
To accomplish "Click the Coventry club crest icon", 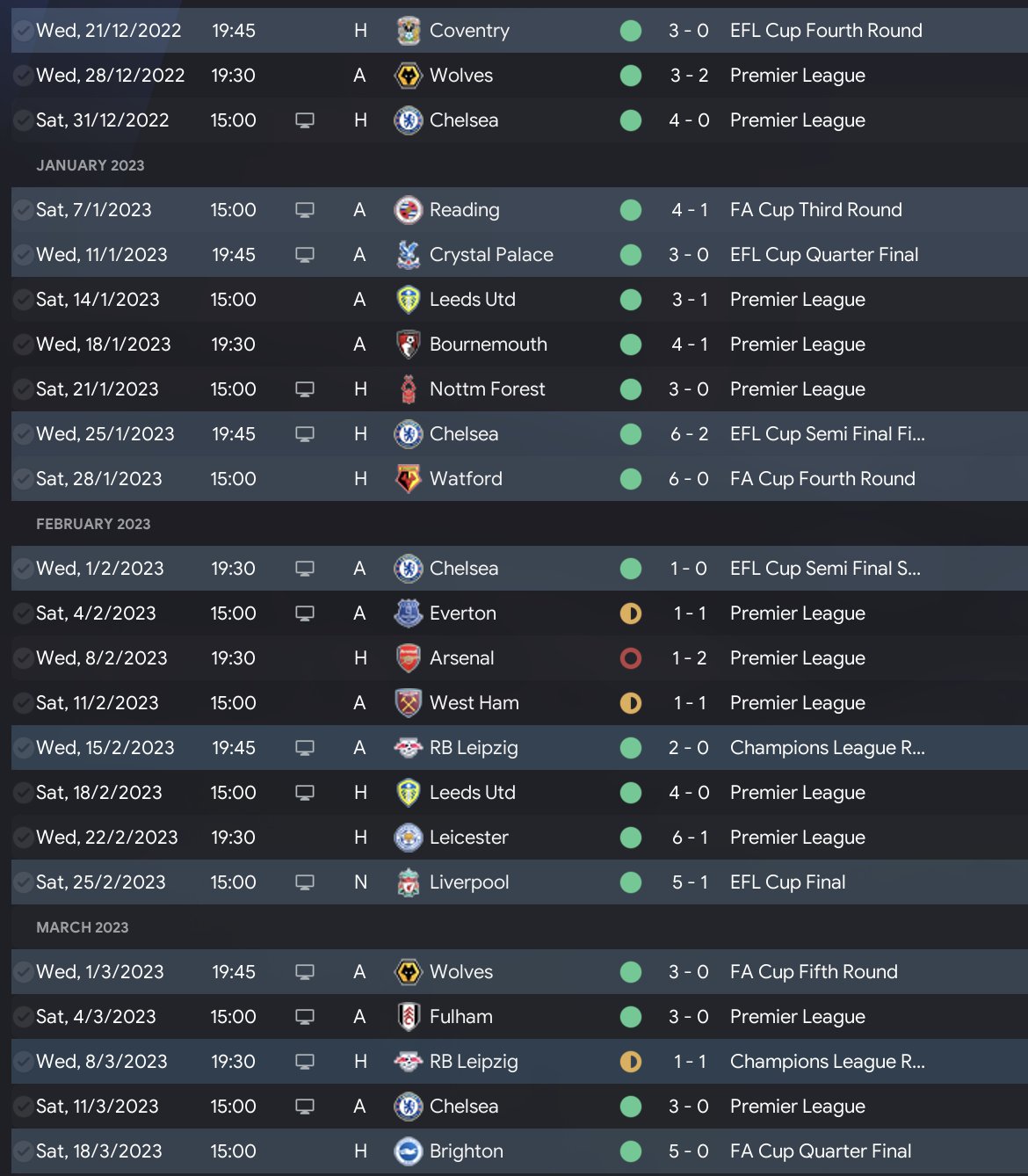I will click(408, 31).
